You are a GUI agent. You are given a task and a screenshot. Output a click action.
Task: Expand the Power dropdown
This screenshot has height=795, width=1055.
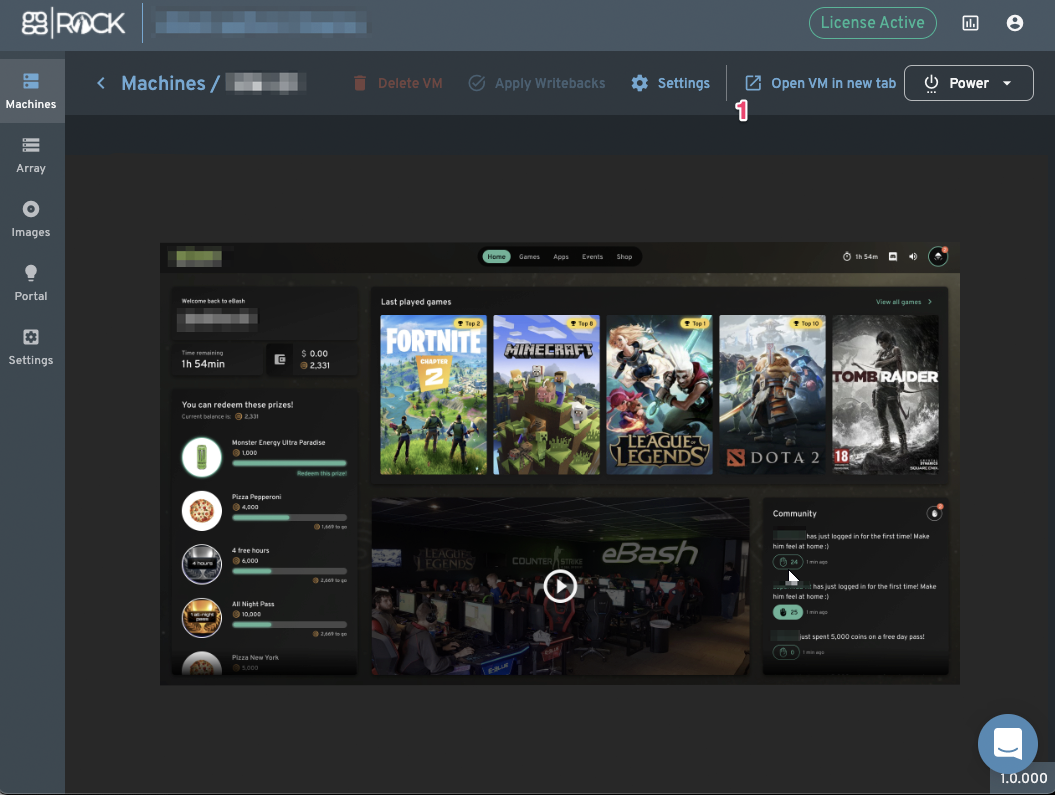pyautogui.click(x=969, y=83)
